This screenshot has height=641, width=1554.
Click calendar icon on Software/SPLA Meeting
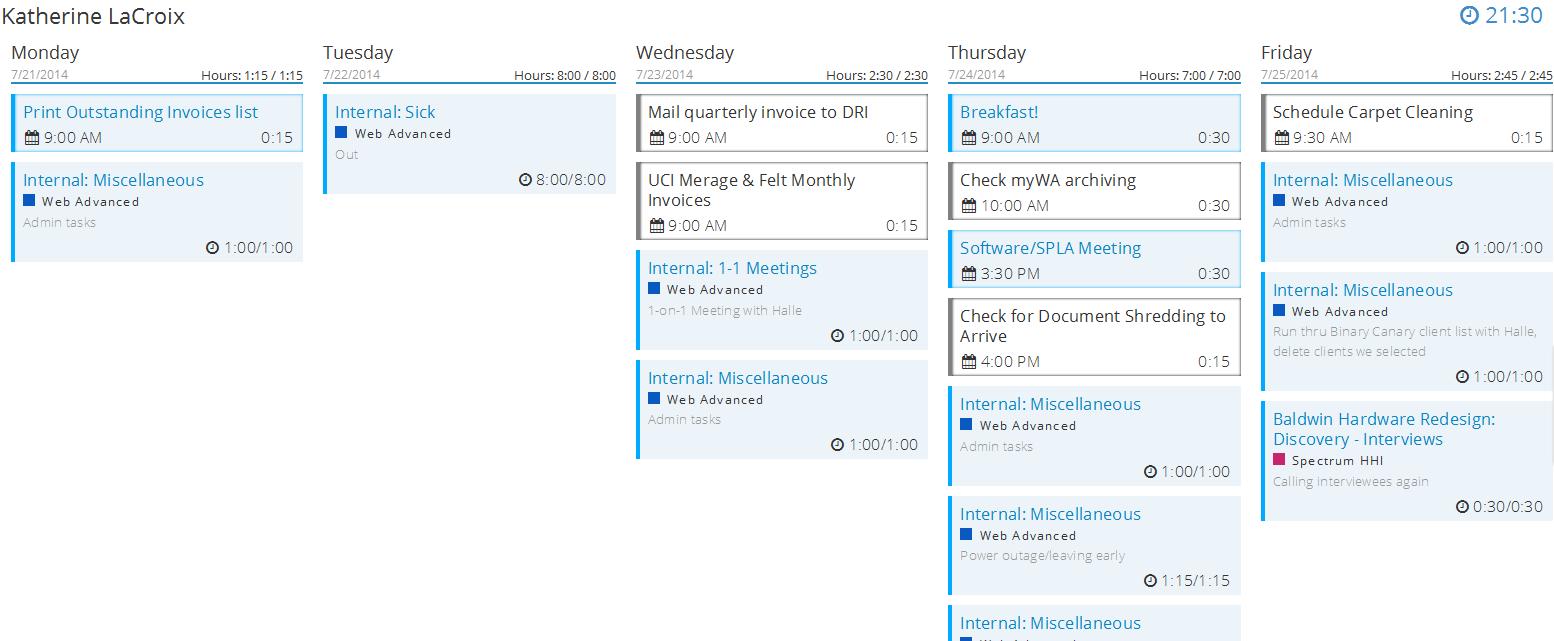pyautogui.click(x=968, y=274)
